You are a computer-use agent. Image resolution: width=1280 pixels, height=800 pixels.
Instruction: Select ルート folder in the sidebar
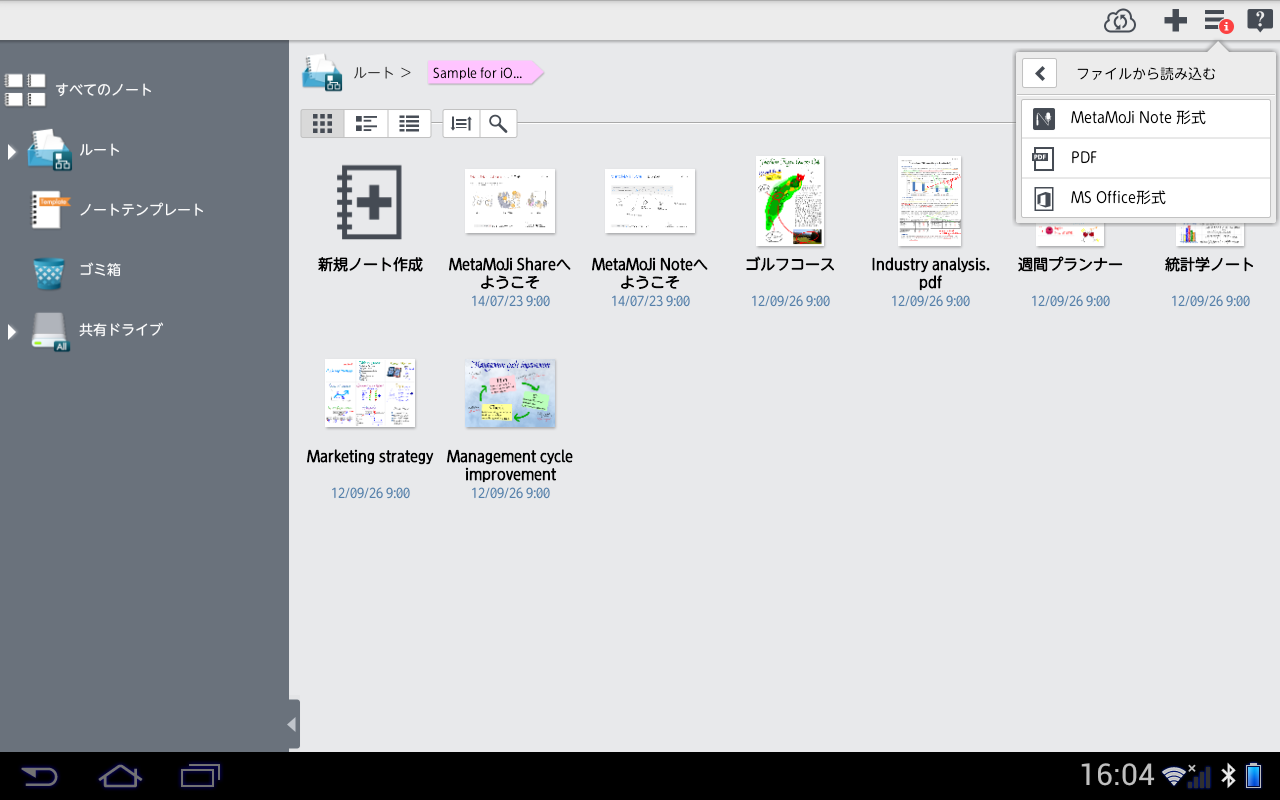pyautogui.click(x=100, y=150)
